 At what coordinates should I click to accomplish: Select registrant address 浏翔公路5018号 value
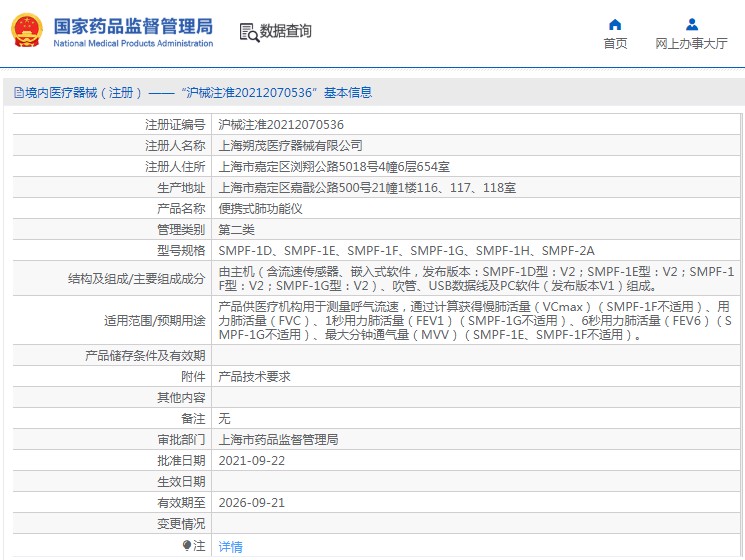pyautogui.click(x=334, y=166)
